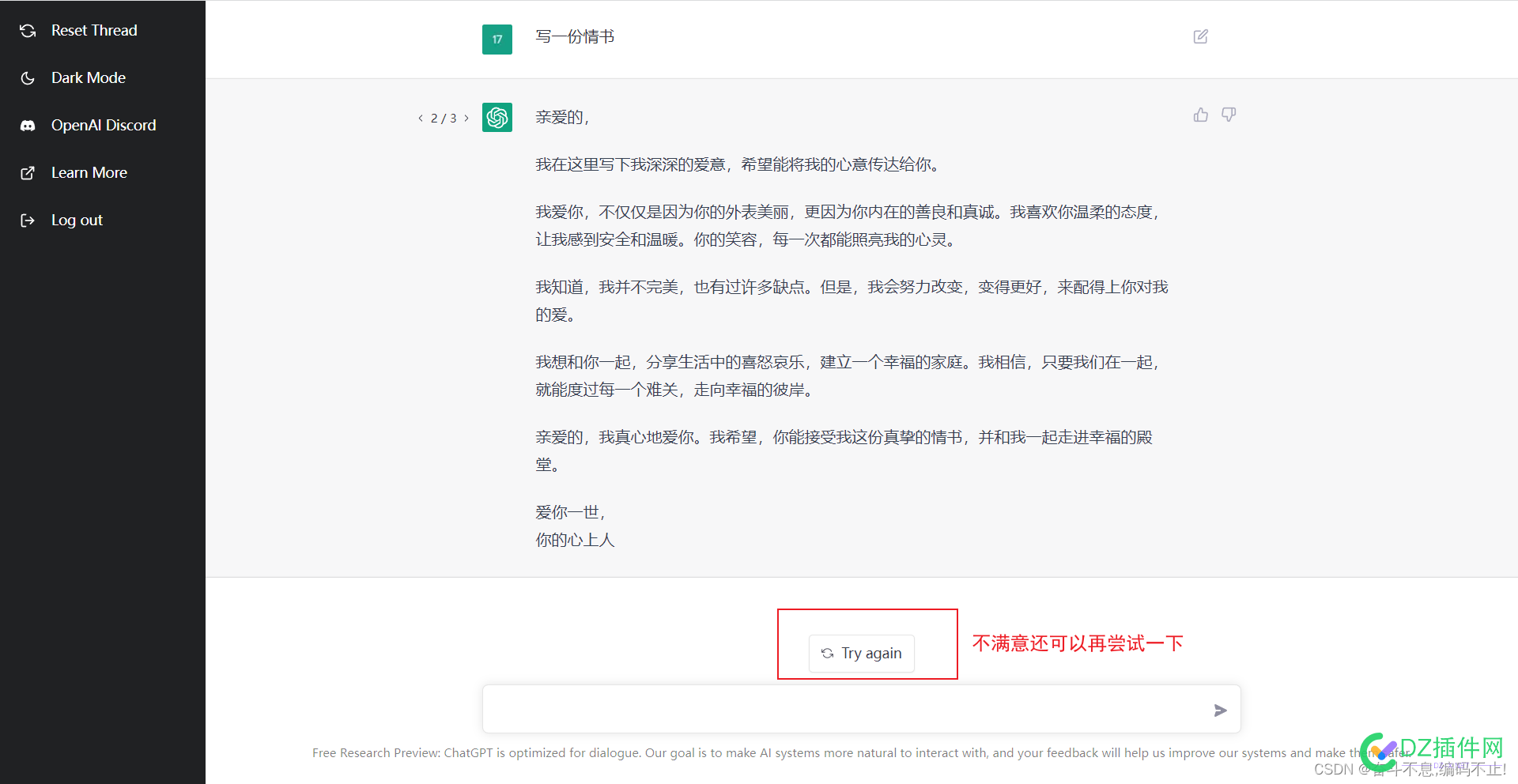The width and height of the screenshot is (1518, 784).
Task: Click the green user avatar 17
Action: click(497, 40)
